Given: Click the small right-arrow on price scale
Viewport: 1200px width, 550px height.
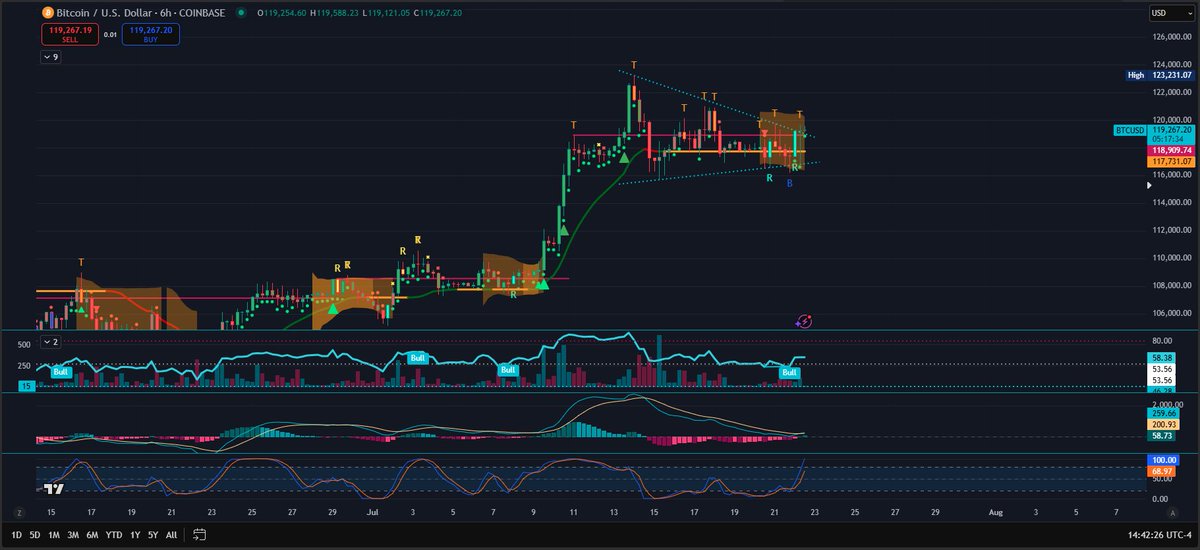Looking at the screenshot, I should click(x=1148, y=185).
